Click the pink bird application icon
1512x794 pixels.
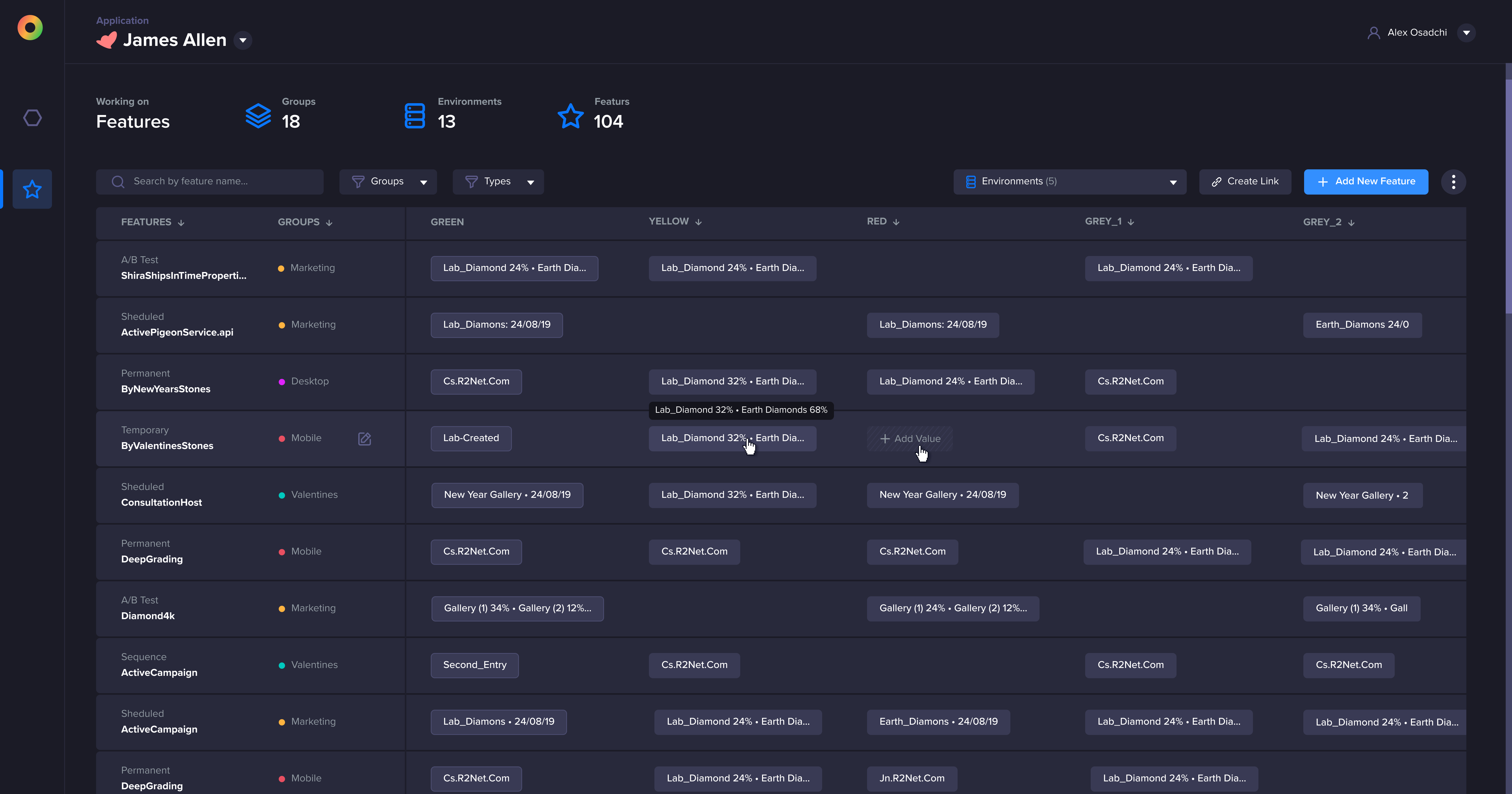[x=106, y=40]
